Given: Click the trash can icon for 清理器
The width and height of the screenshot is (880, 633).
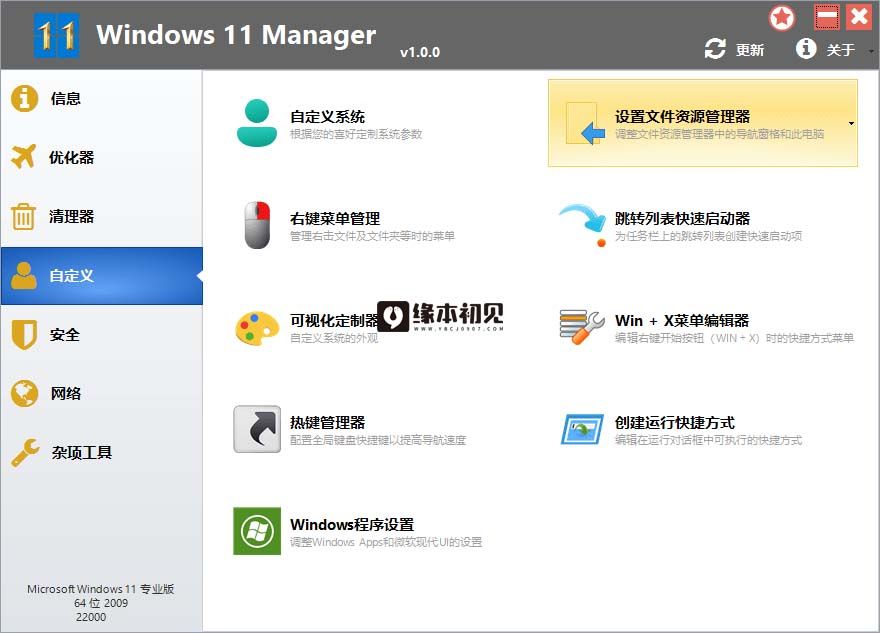Looking at the screenshot, I should point(24,216).
